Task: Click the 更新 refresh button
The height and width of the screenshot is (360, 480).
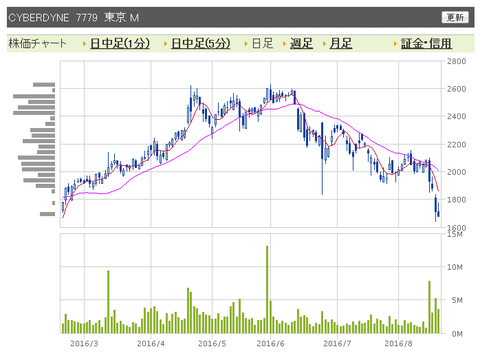Action: [455, 17]
